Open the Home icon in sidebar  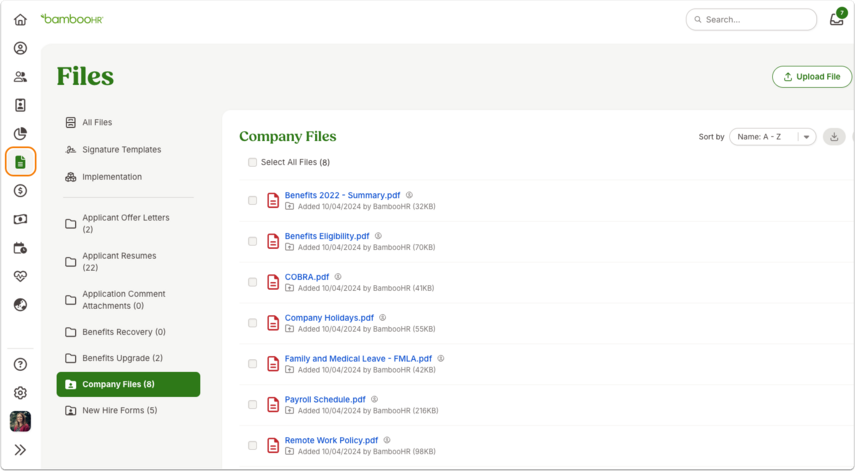pyautogui.click(x=20, y=20)
